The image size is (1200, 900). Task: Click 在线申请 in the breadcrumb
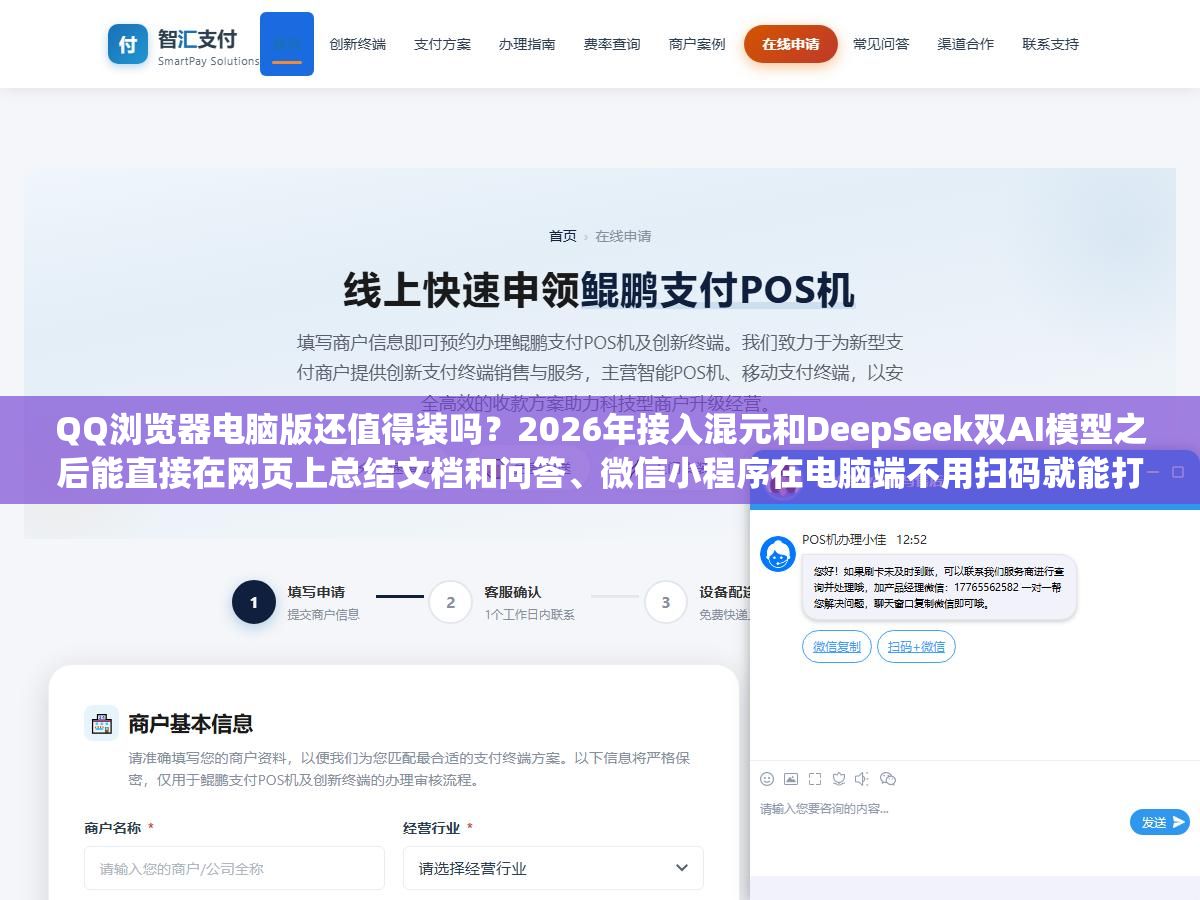point(623,236)
